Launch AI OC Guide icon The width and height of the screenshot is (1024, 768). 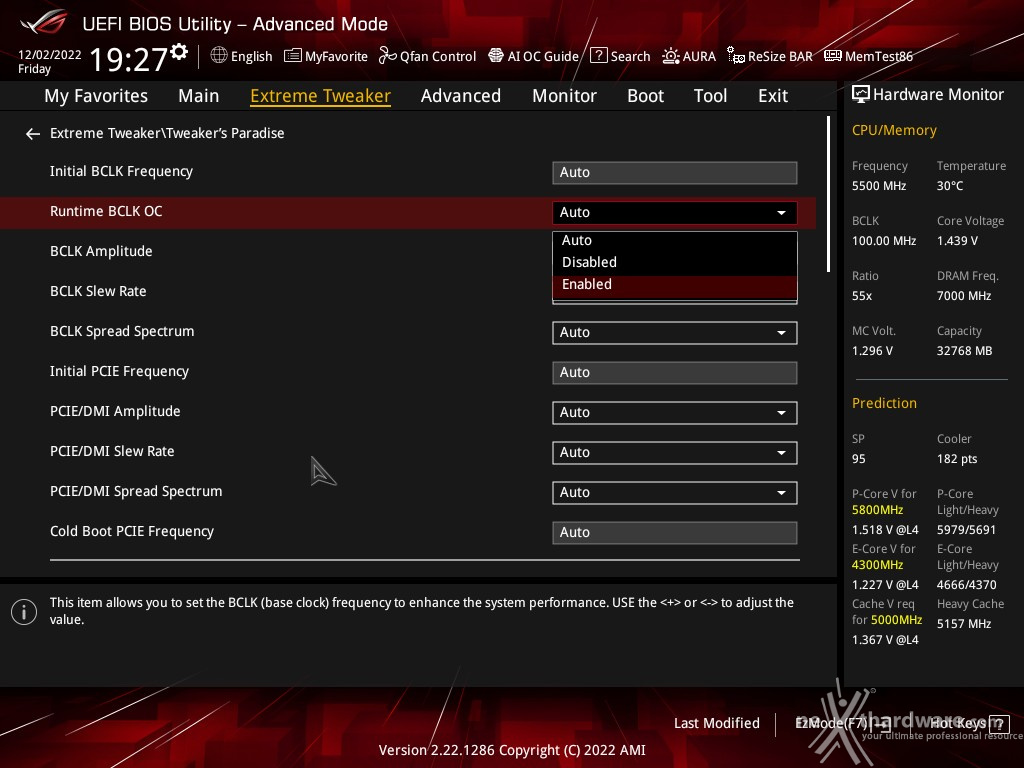click(496, 56)
